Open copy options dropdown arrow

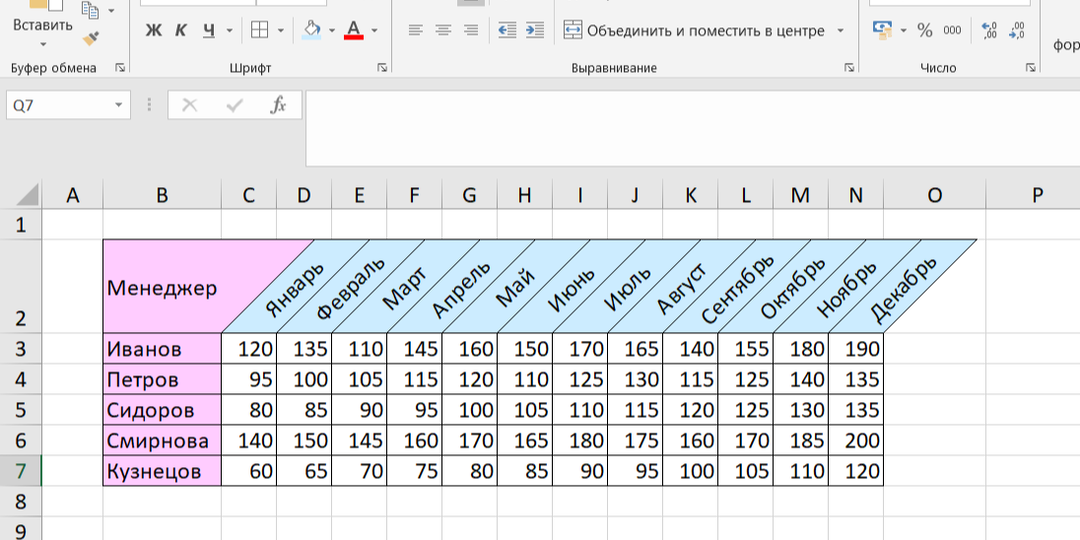[x=111, y=10]
